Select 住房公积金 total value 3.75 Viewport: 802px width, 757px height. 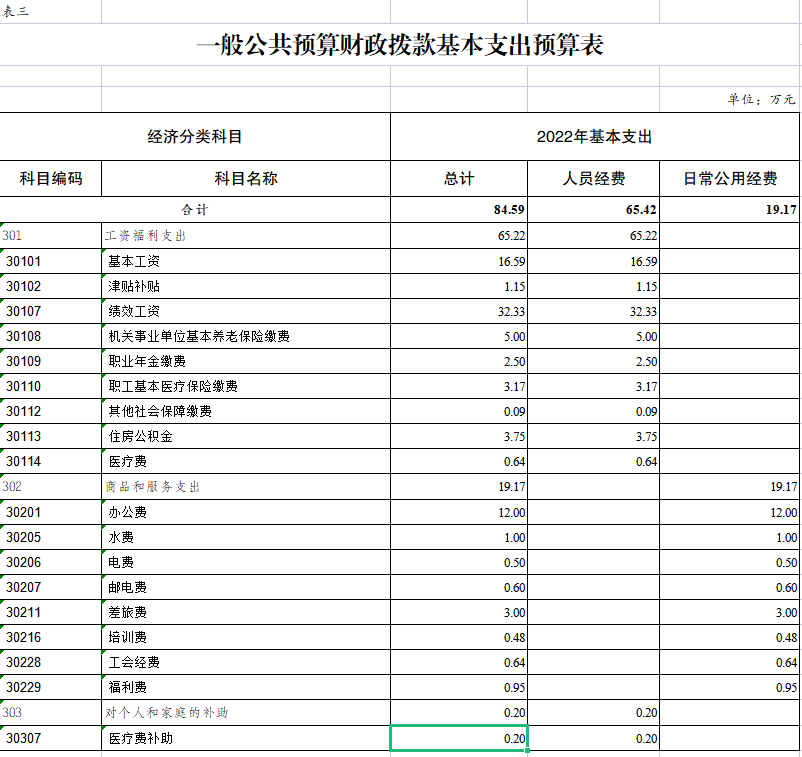point(459,437)
